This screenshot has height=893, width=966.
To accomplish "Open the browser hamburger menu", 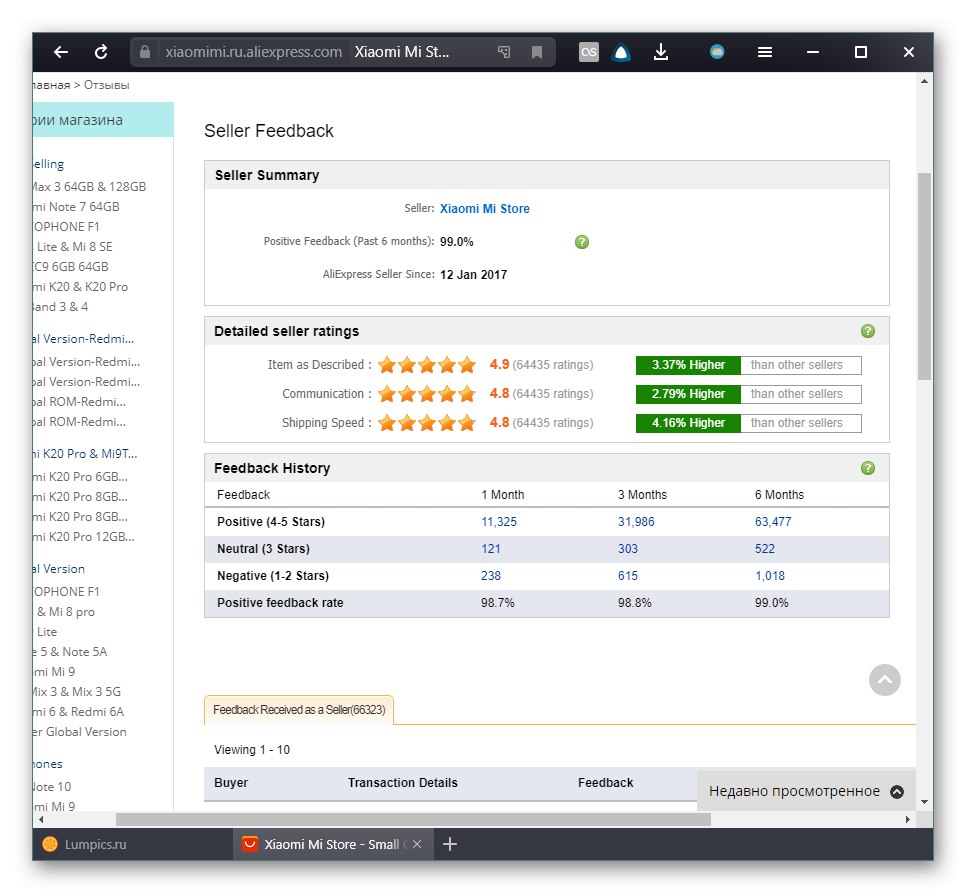I will coord(765,52).
